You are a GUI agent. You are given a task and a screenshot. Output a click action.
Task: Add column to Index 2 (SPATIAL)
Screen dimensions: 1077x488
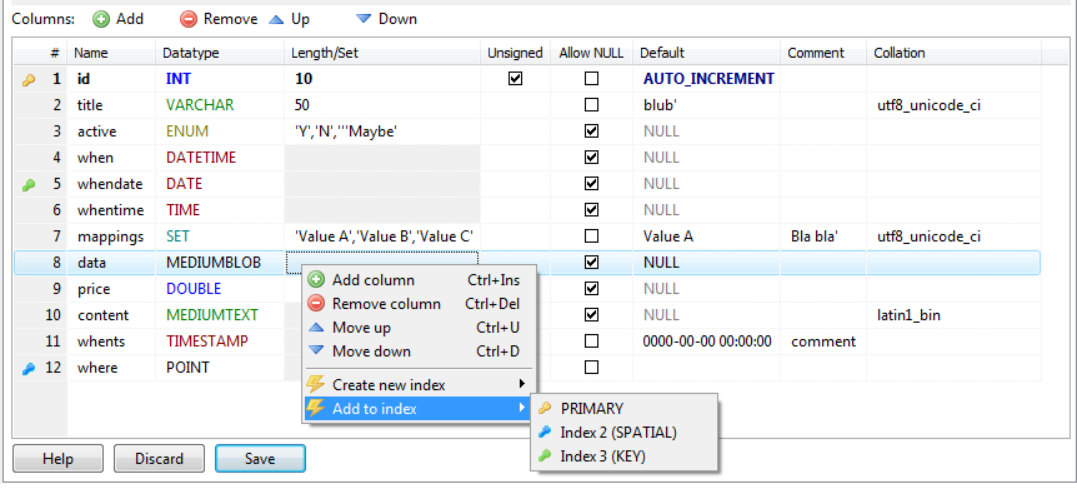[x=624, y=433]
